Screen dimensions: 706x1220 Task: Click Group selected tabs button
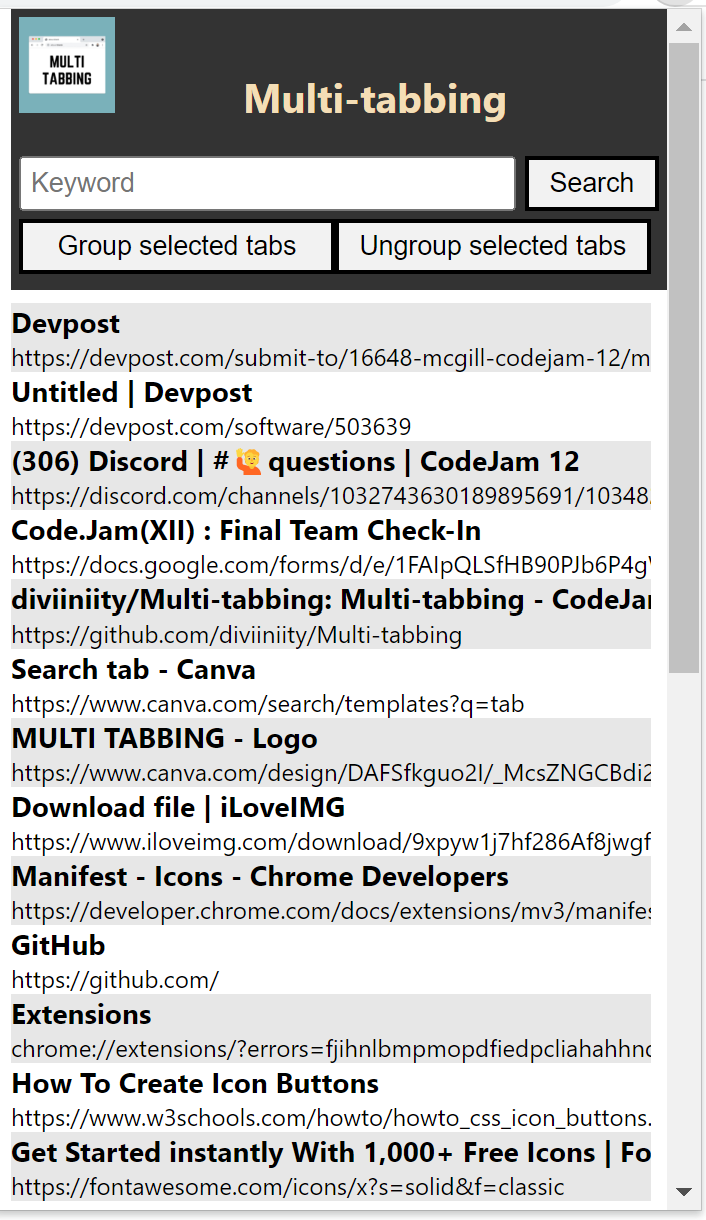pyautogui.click(x=177, y=246)
